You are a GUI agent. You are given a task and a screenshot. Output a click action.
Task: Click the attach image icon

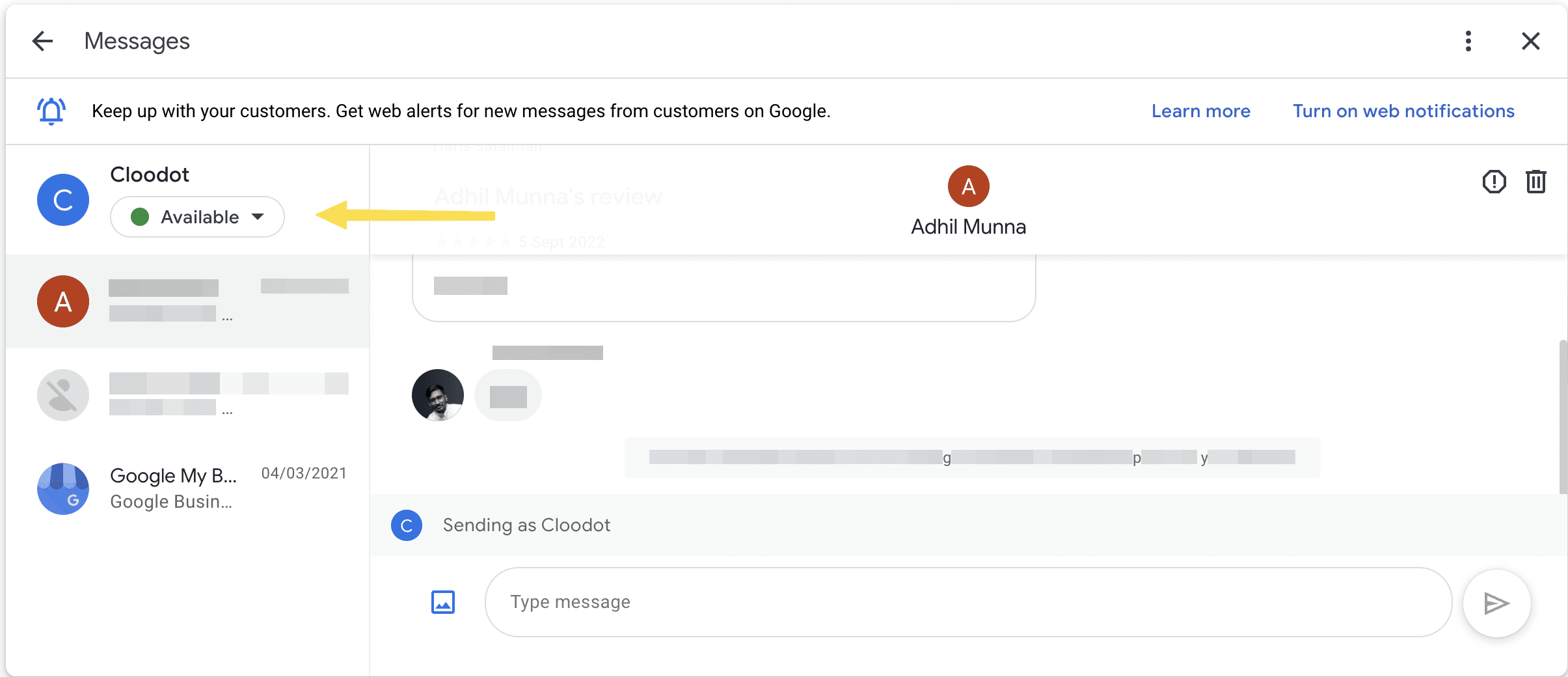click(x=443, y=602)
